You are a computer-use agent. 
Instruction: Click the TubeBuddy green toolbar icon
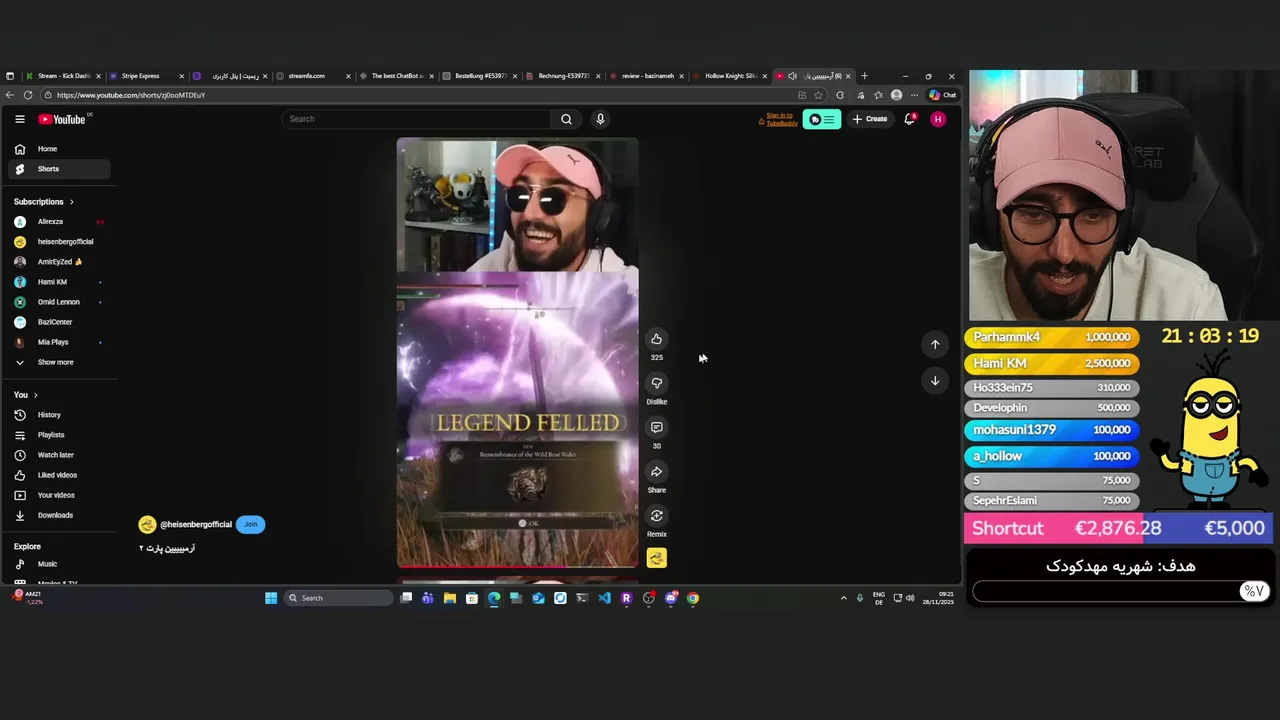821,119
